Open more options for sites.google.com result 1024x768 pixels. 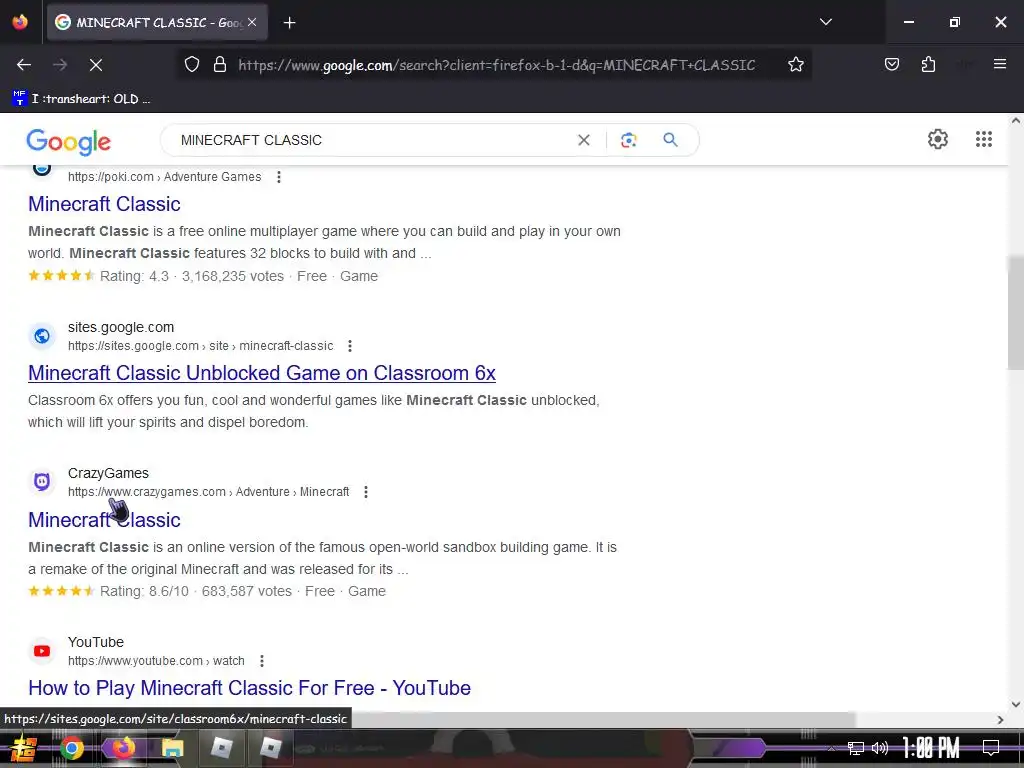click(350, 346)
